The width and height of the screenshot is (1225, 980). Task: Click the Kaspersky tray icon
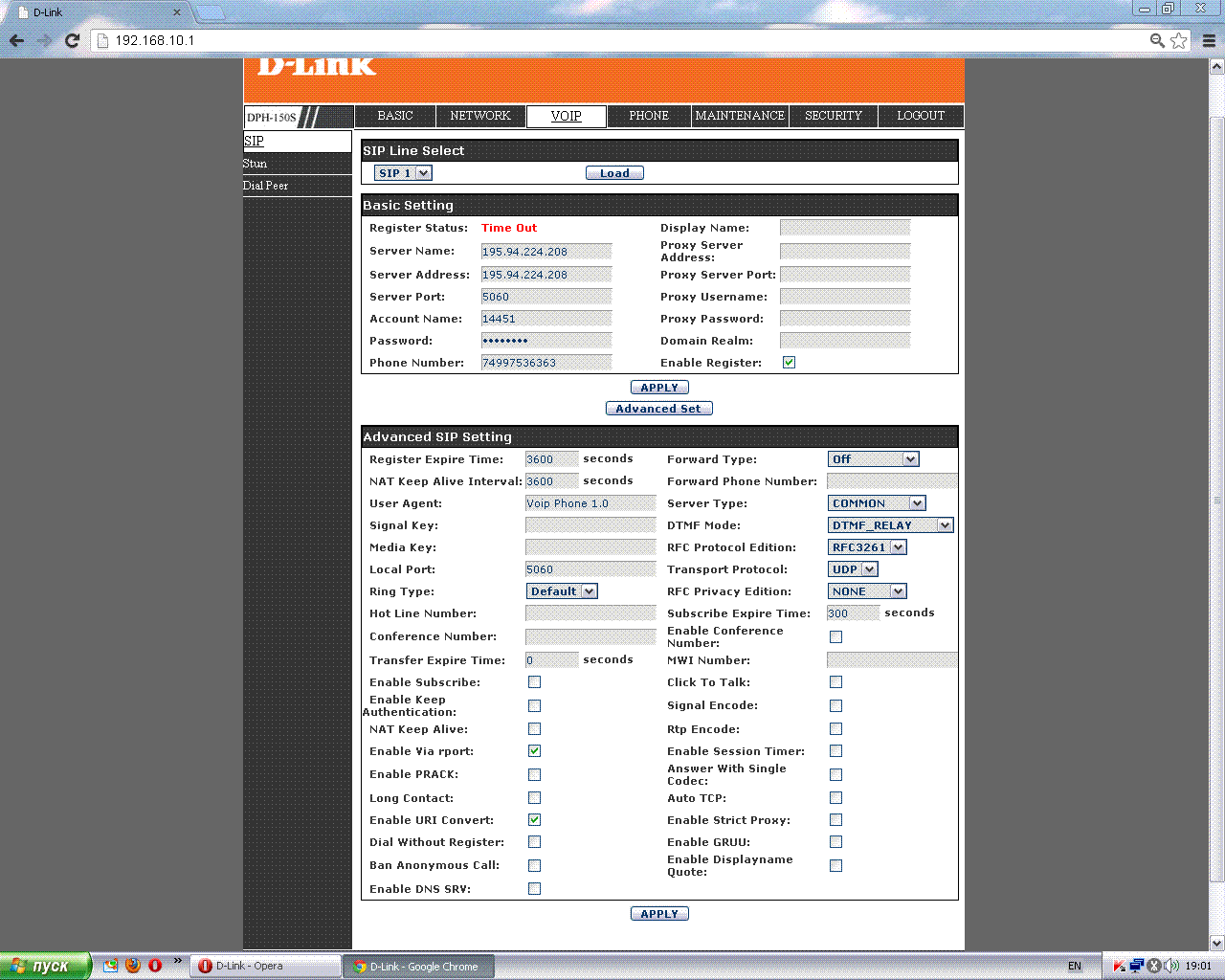pyautogui.click(x=1119, y=966)
